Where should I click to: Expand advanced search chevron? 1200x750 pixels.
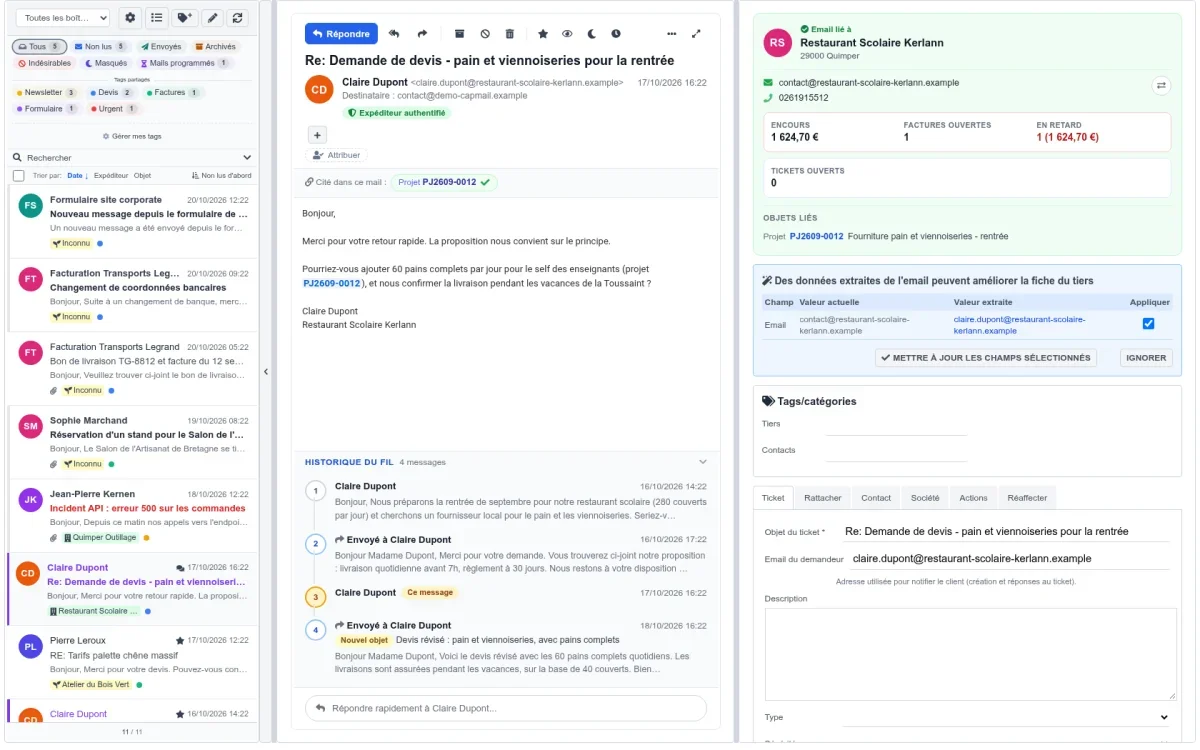(x=247, y=158)
